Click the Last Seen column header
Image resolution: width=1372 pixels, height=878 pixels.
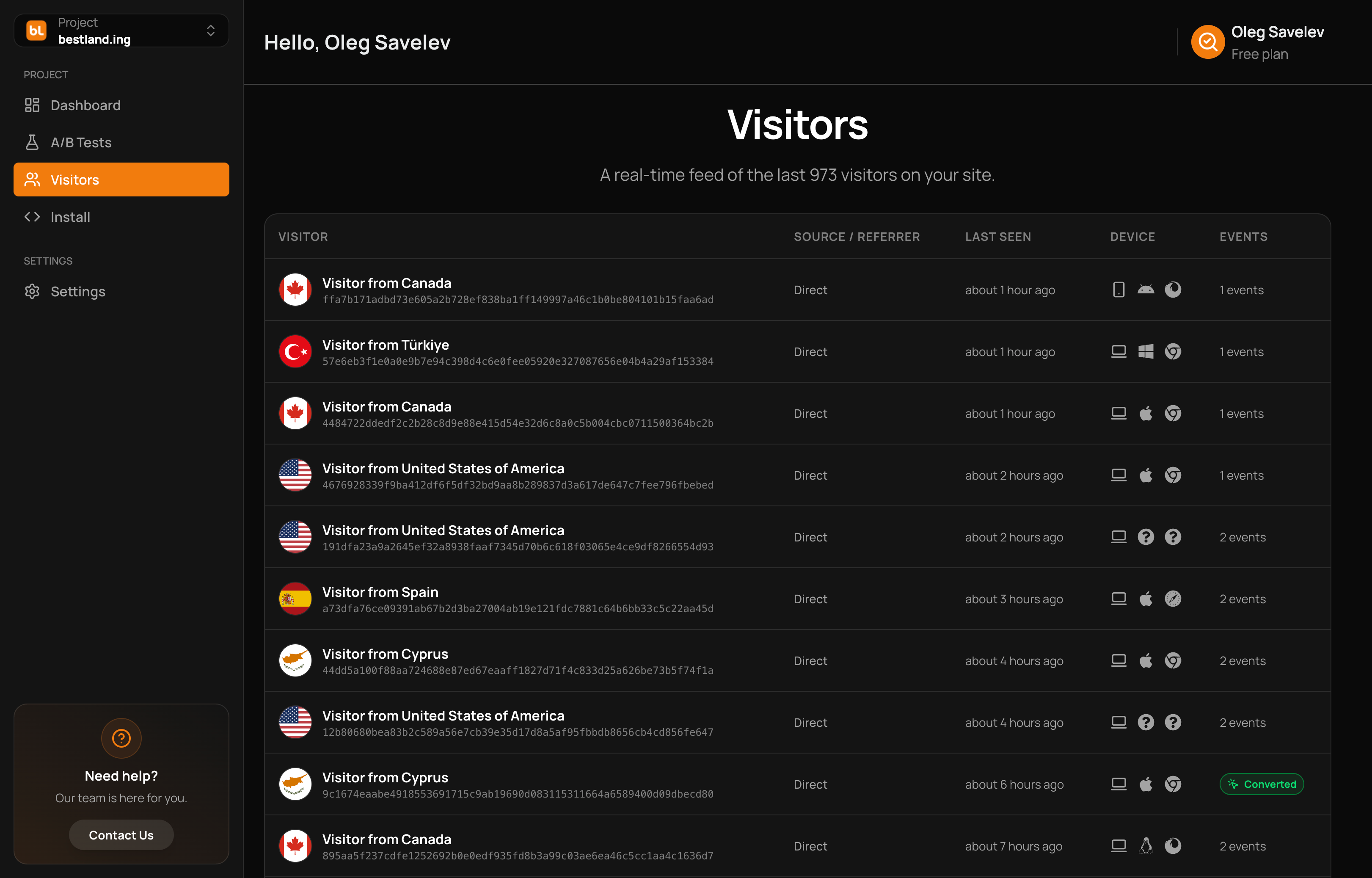(x=997, y=237)
